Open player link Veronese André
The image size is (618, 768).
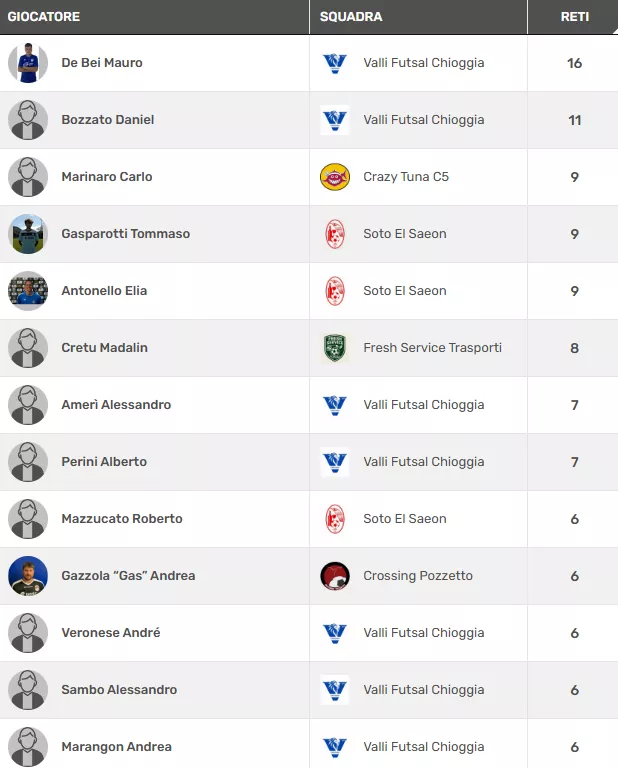(x=110, y=633)
